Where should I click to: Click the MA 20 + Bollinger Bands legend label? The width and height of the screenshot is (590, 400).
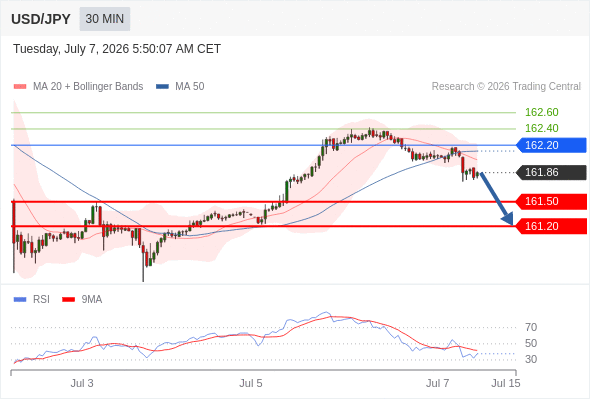click(x=88, y=87)
